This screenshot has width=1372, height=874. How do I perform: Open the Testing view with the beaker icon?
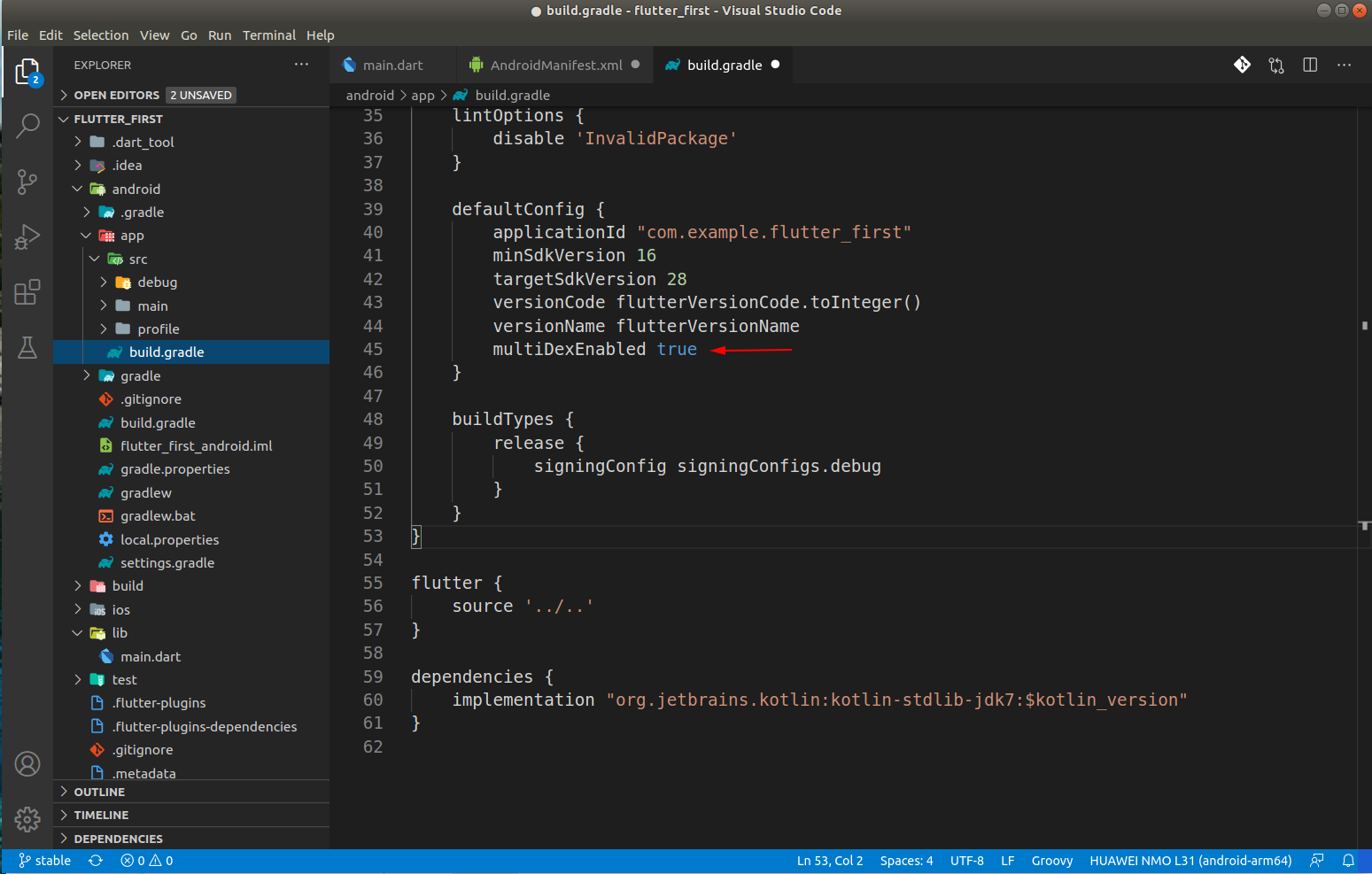pyautogui.click(x=27, y=348)
